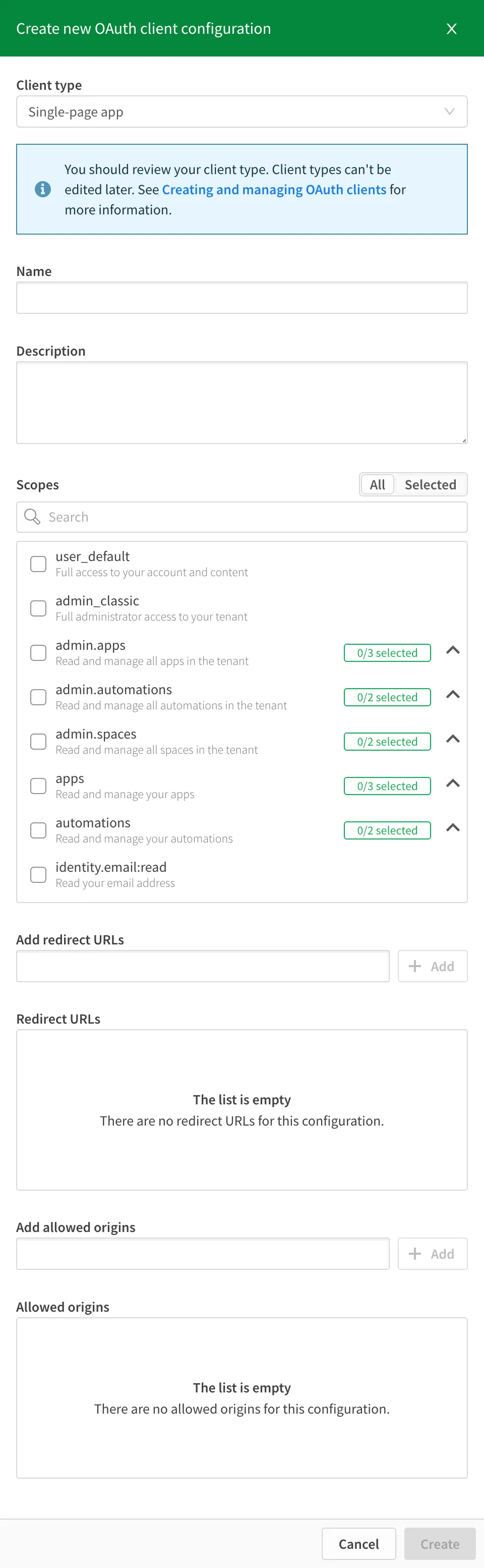
Task: Check the admin_classic scope
Action: click(38, 608)
